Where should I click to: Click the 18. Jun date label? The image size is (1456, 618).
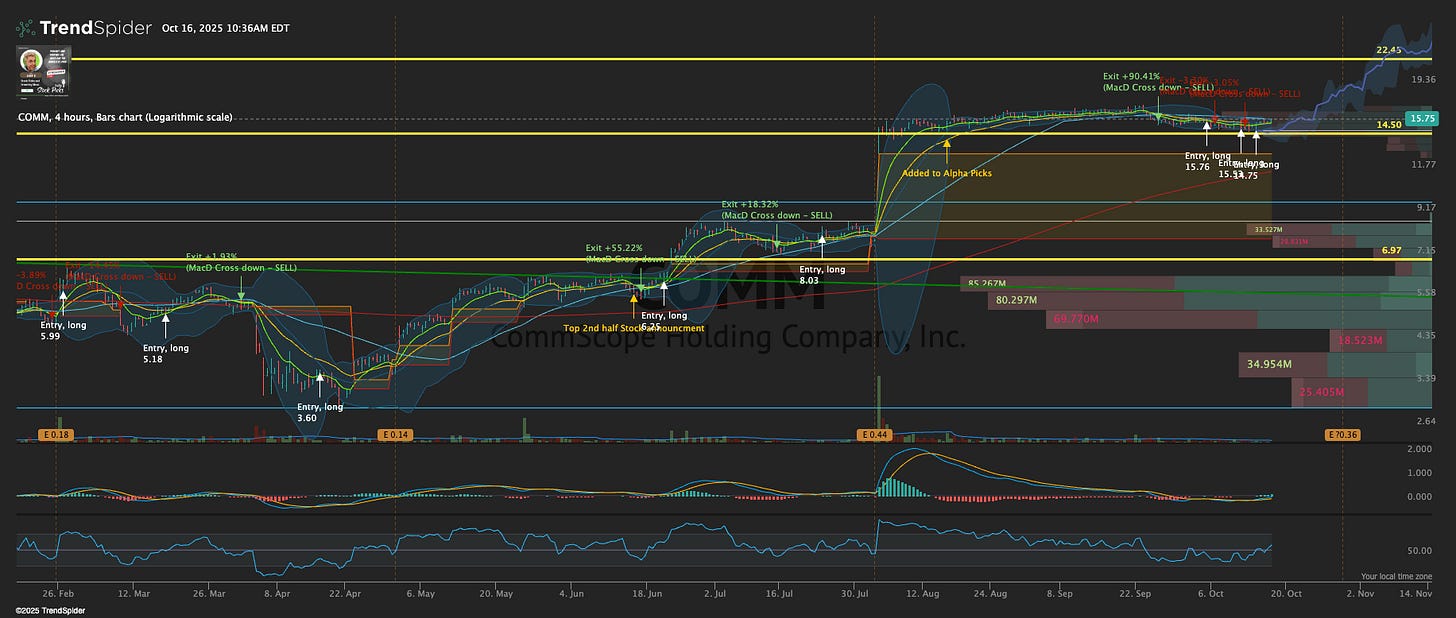click(x=647, y=594)
